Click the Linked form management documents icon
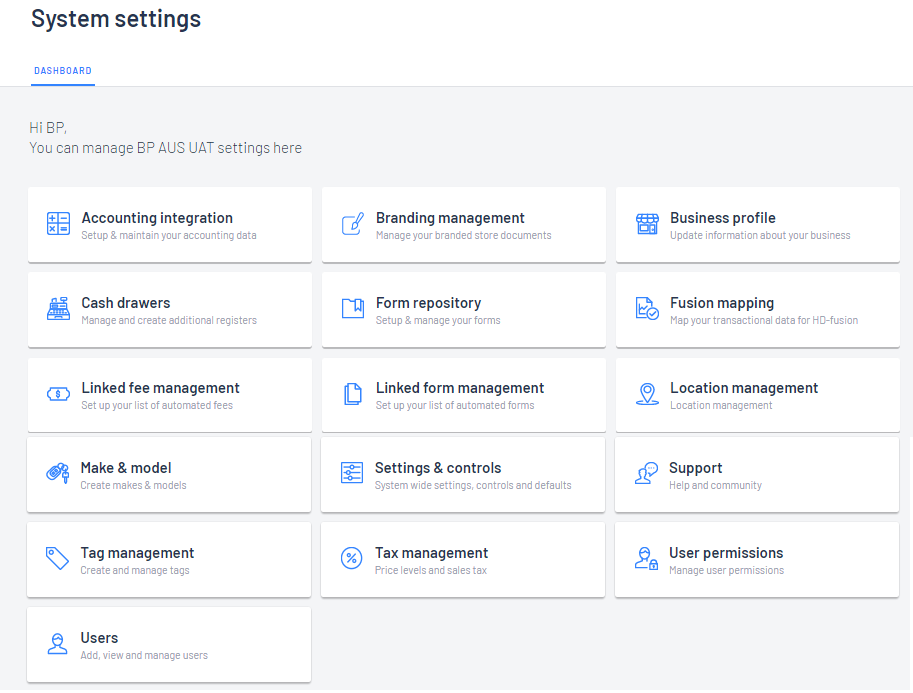The height and width of the screenshot is (693, 913). [x=353, y=394]
